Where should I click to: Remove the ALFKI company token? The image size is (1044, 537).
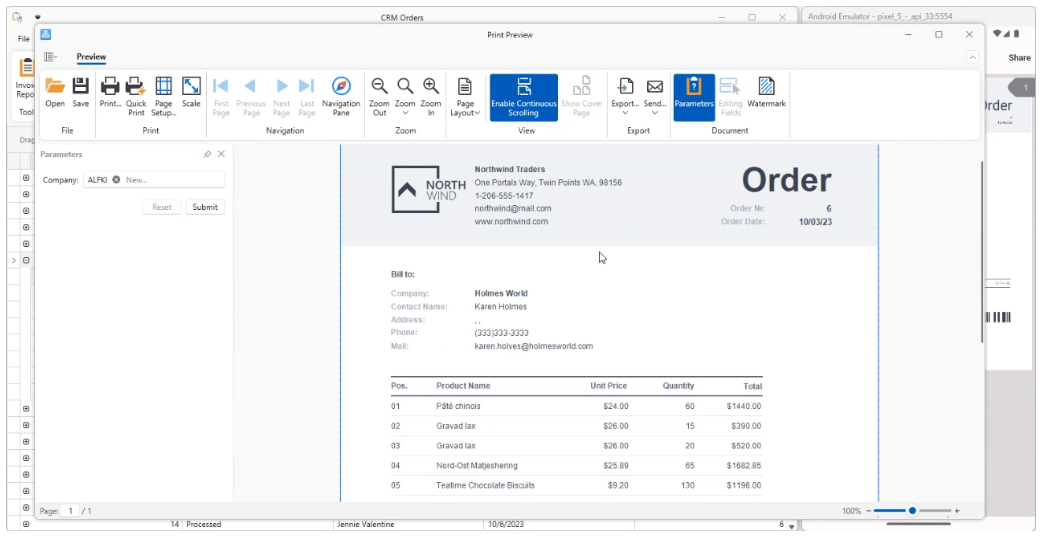116,180
